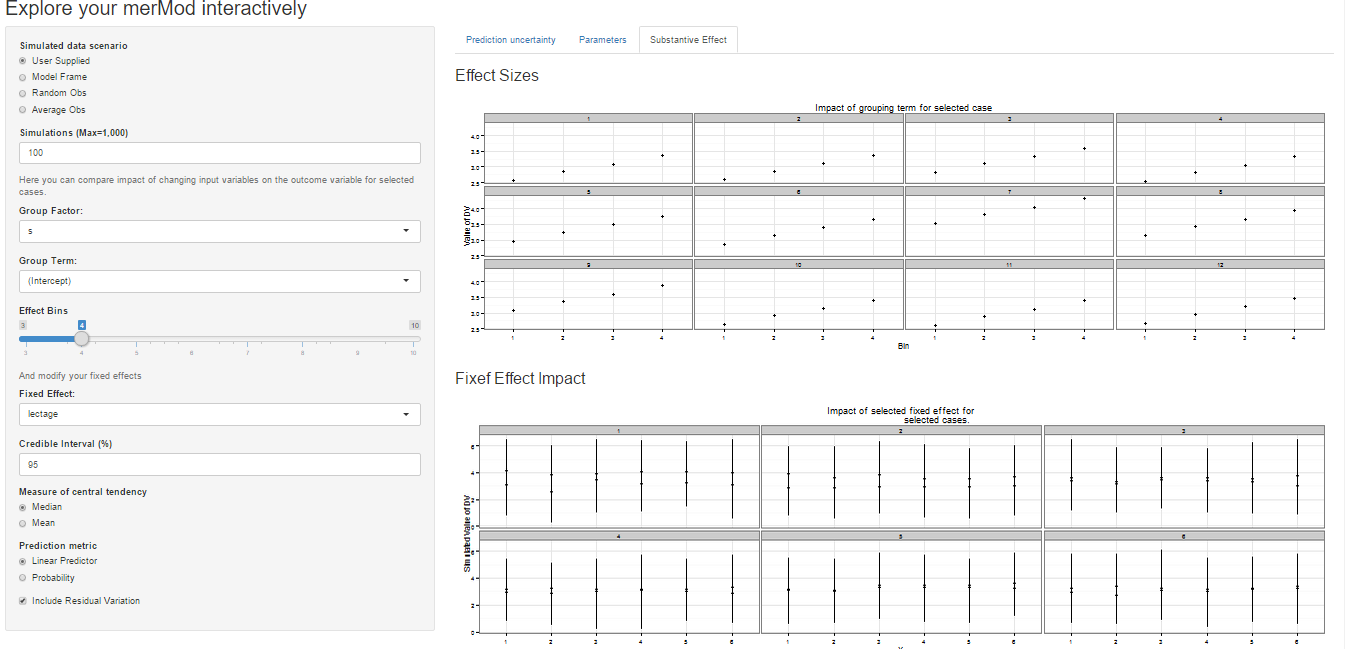The height and width of the screenshot is (649, 1345).
Task: Focus the Credible Interval (%) input box
Action: pyautogui.click(x=219, y=465)
